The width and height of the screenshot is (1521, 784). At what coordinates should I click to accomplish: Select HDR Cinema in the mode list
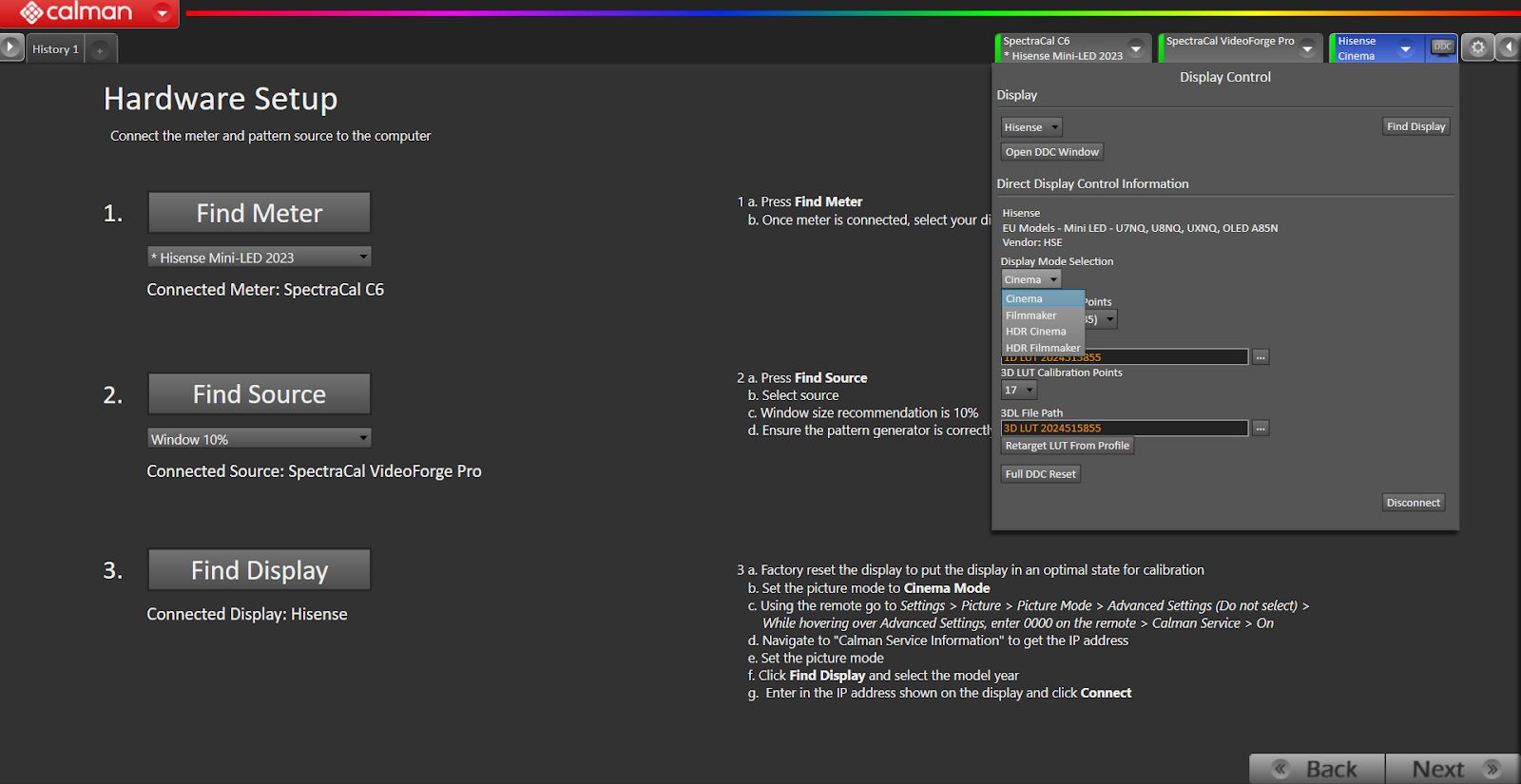coord(1043,332)
